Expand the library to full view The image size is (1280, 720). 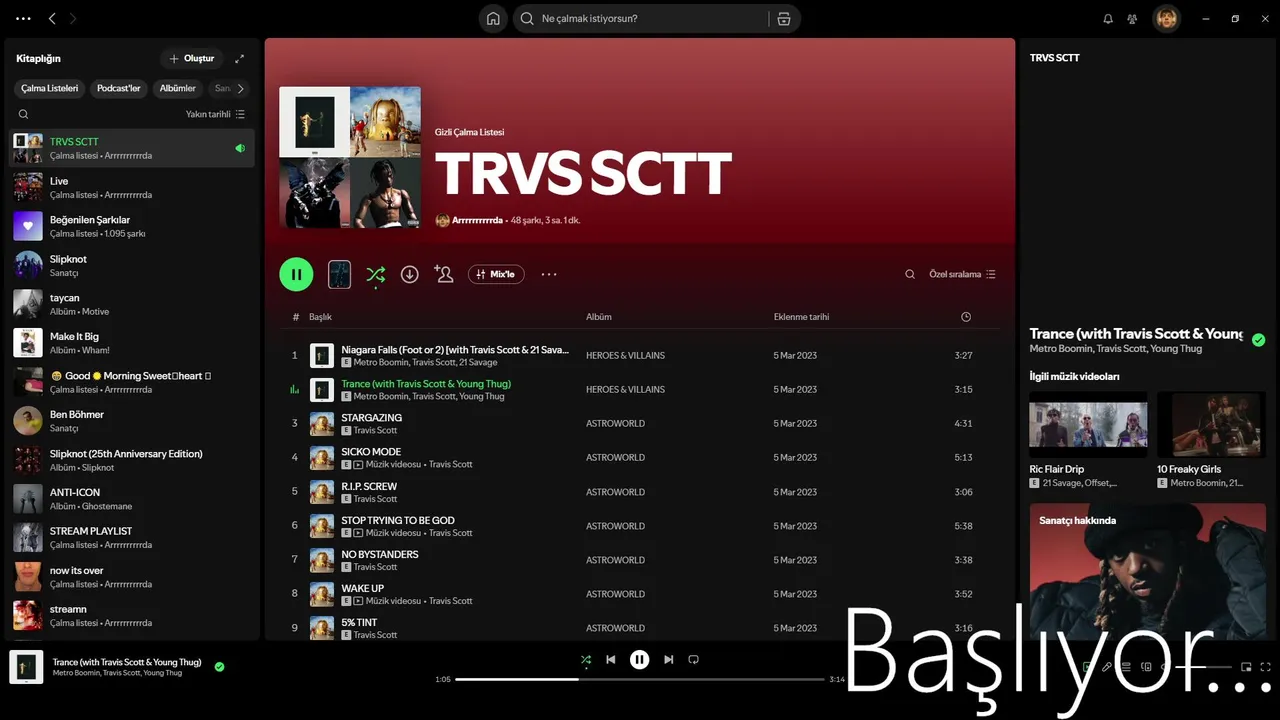[239, 58]
